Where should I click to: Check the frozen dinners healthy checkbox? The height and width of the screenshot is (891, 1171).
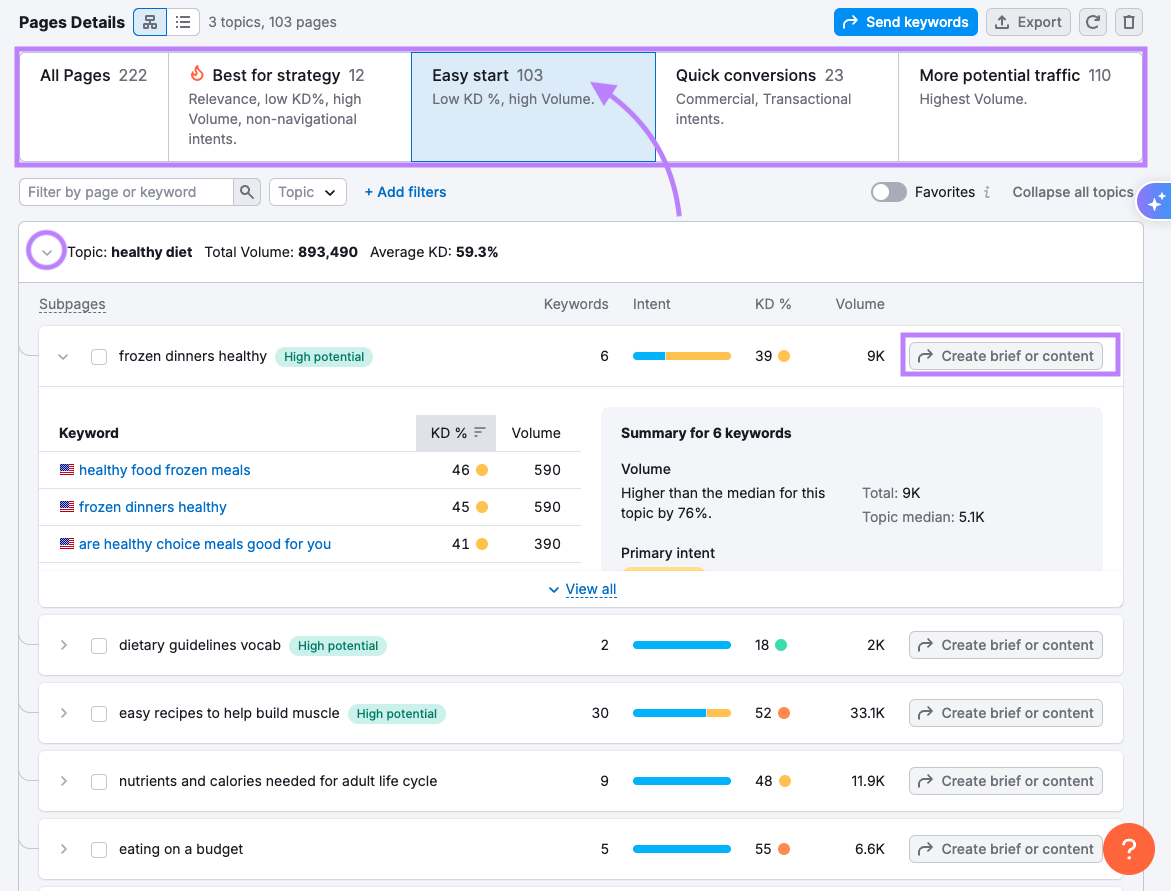click(x=98, y=356)
